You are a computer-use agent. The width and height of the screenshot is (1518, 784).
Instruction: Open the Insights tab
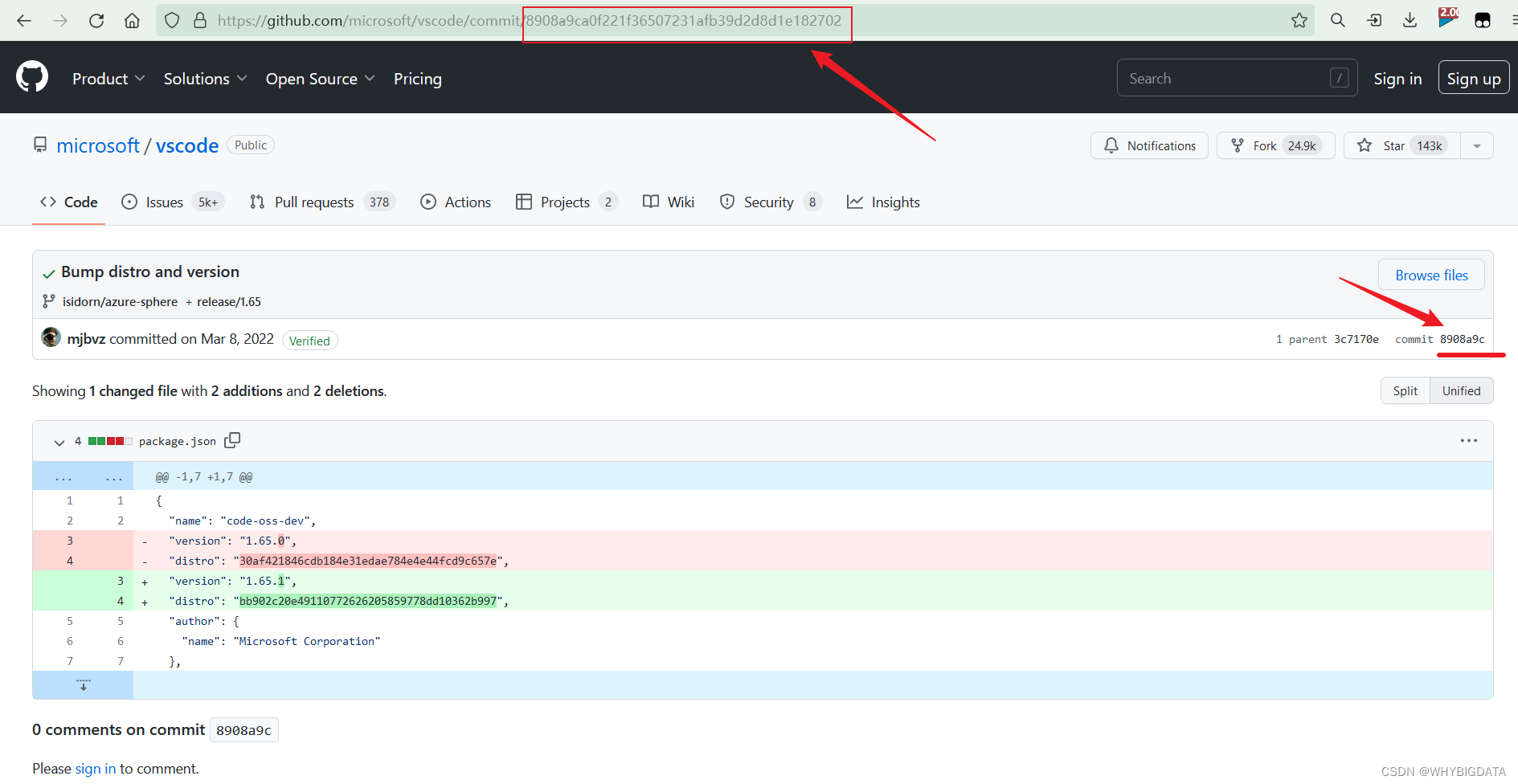(883, 202)
